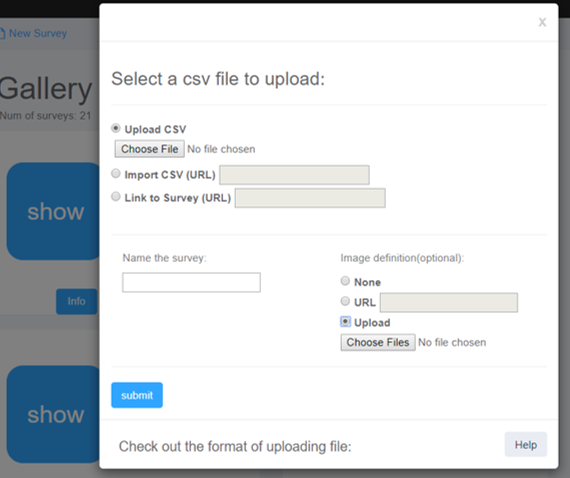Select the Link to Survey (URL) option
570x478 pixels.
[116, 197]
